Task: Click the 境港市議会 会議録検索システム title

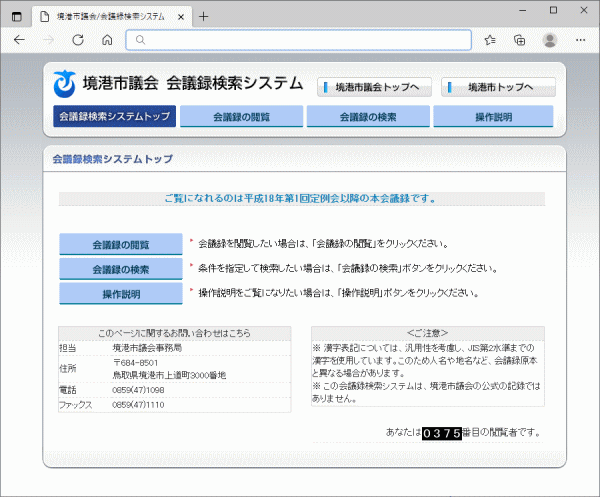Action: [193, 83]
